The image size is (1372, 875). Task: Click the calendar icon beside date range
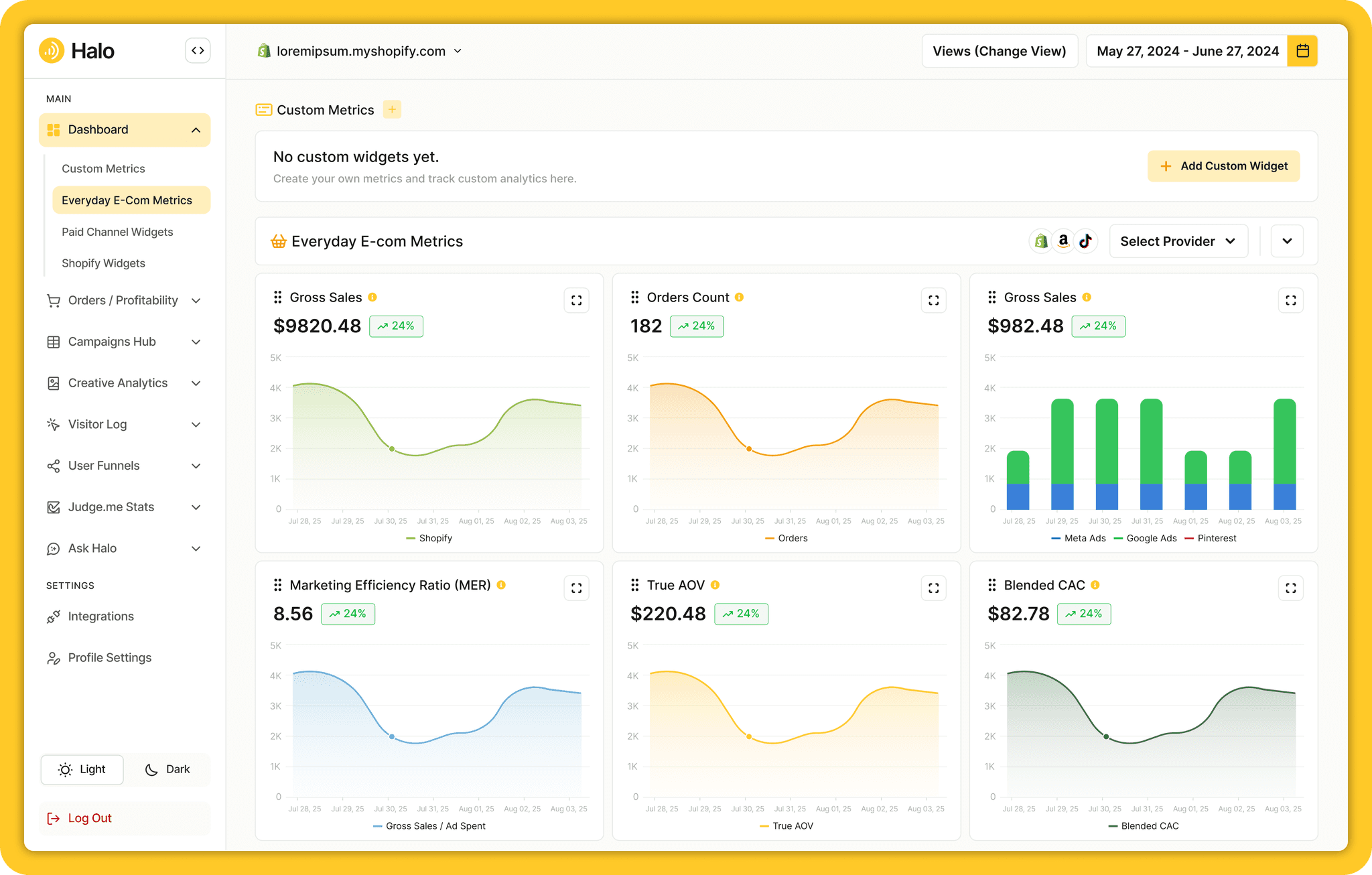(x=1302, y=51)
